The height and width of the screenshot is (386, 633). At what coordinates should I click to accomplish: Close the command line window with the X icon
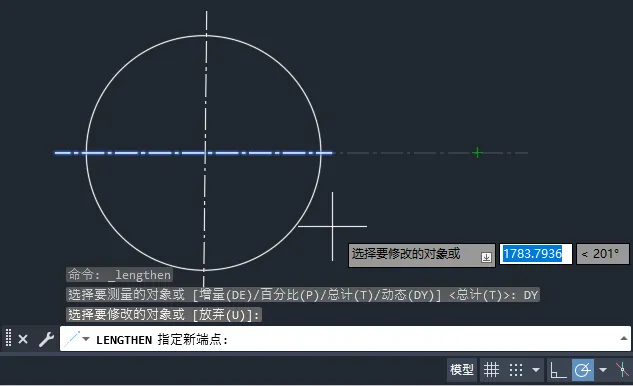pyautogui.click(x=23, y=339)
